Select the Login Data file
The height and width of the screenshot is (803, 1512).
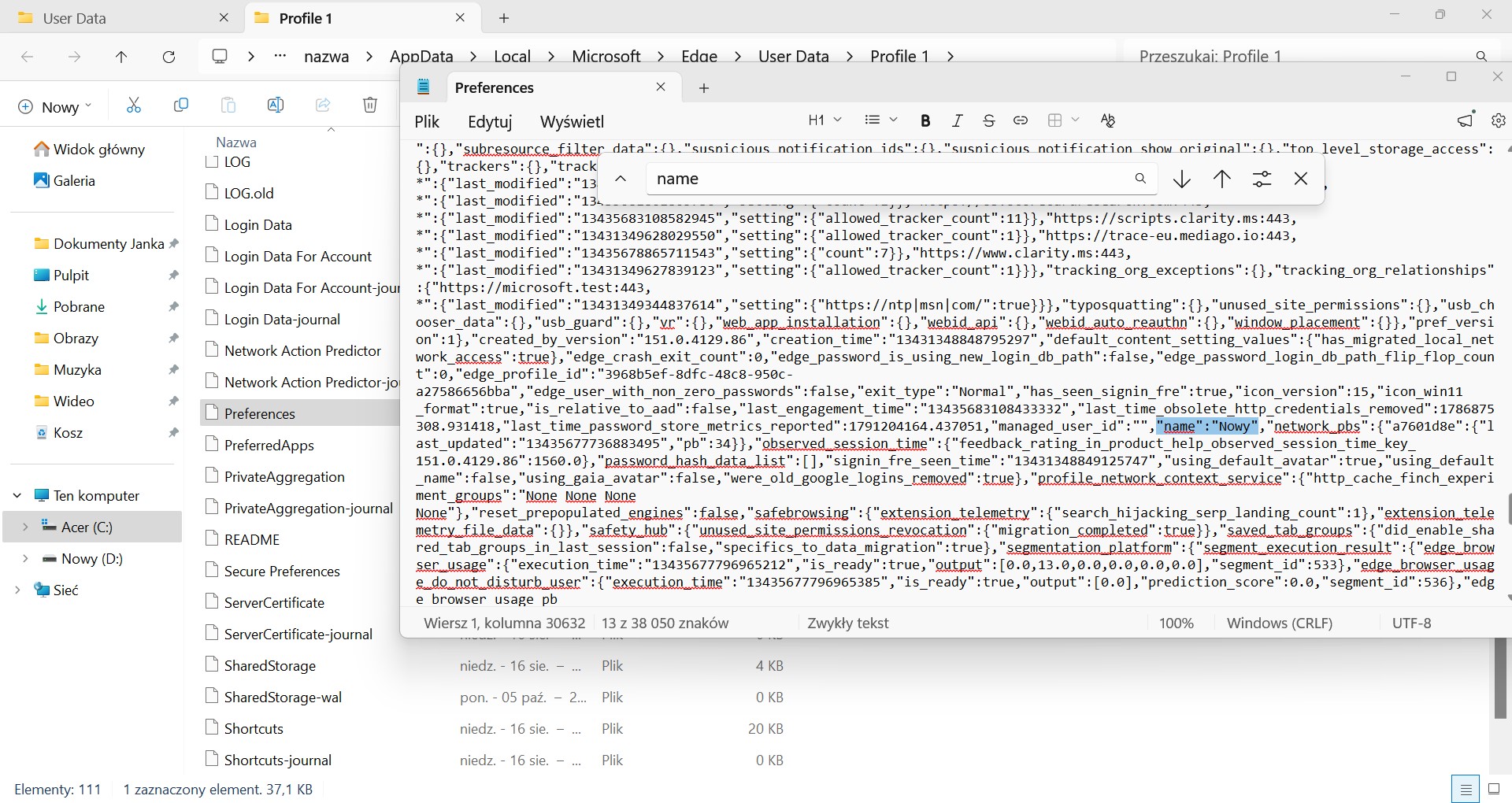tap(258, 225)
